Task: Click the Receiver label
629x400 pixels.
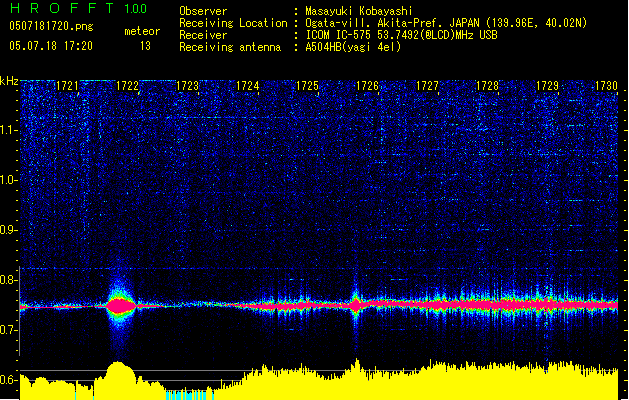Action: [203, 35]
